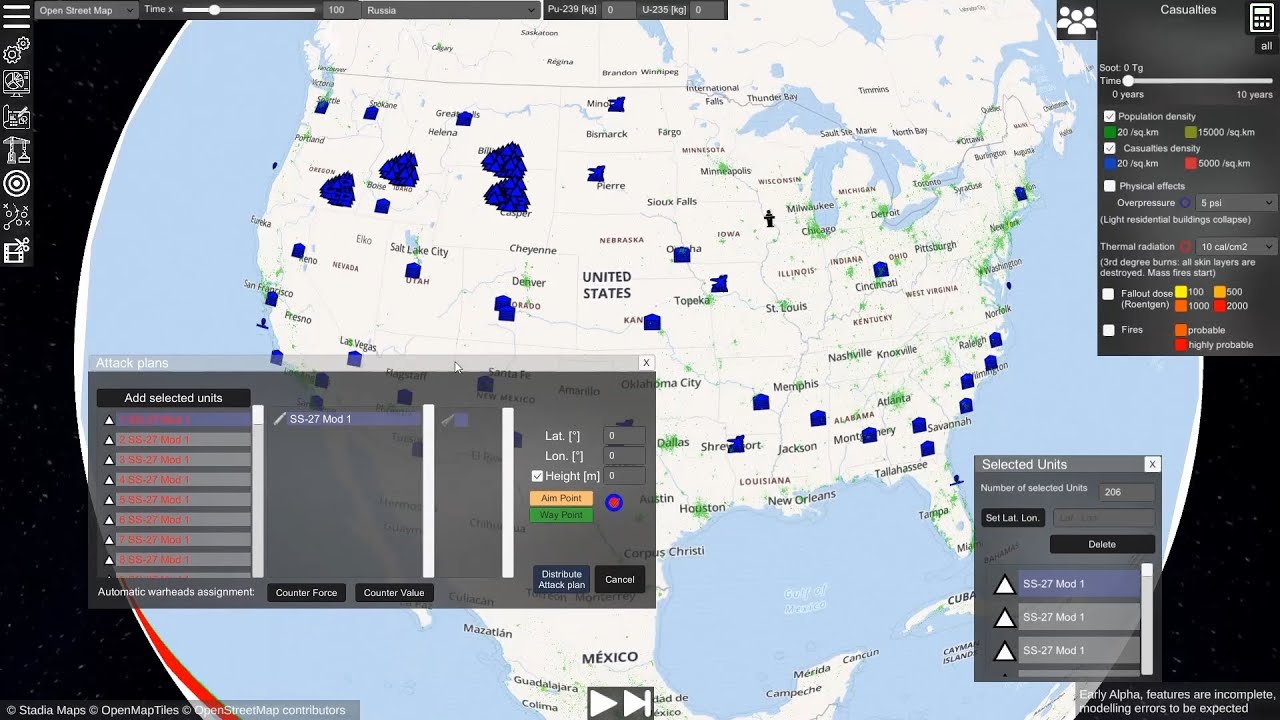Click the play simulation button
Screen dimensions: 1280x720
pyautogui.click(x=603, y=703)
